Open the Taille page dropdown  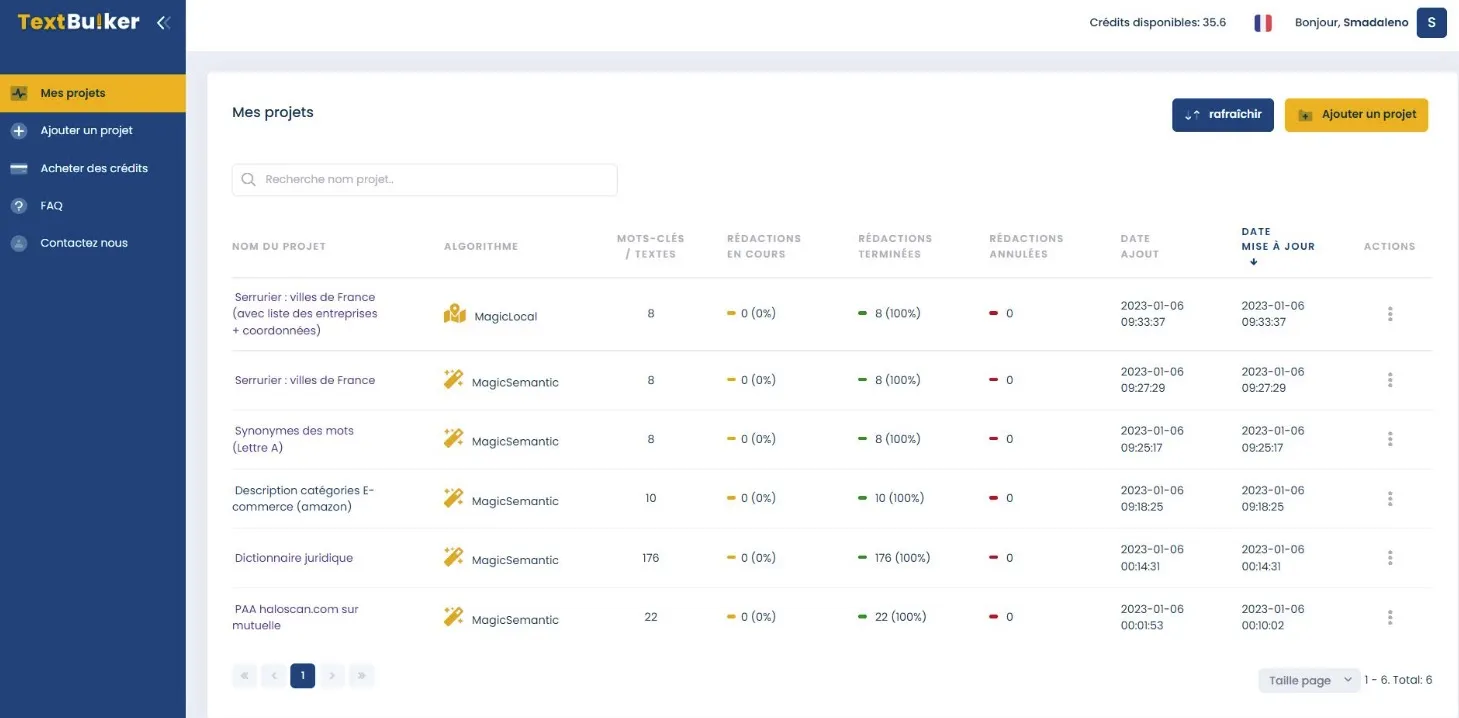tap(1309, 680)
